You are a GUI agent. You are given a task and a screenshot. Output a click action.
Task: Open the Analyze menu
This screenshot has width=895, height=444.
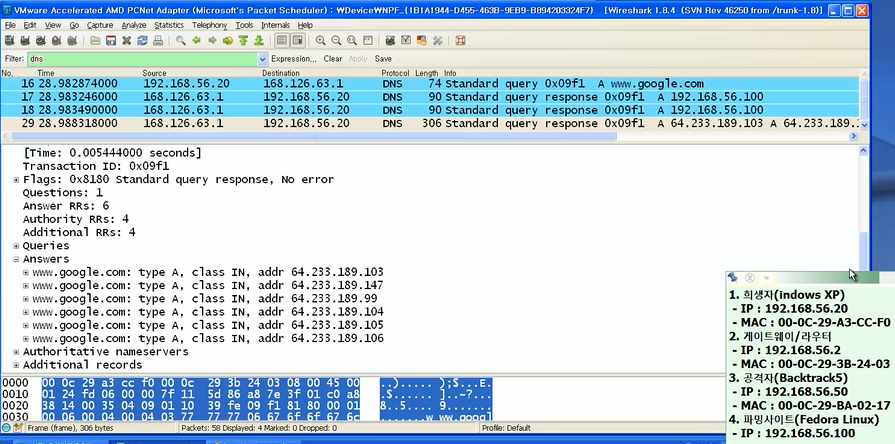[134, 25]
